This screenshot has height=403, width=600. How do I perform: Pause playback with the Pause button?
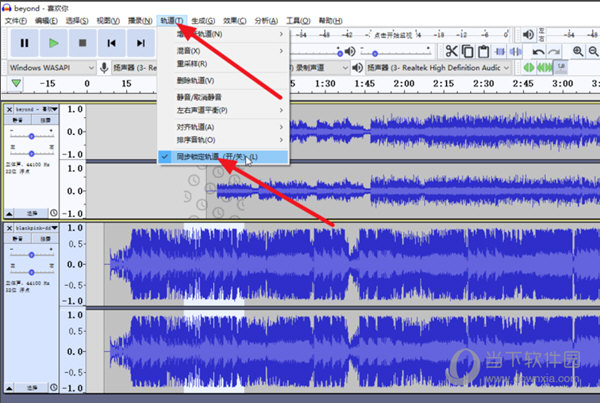(24, 43)
